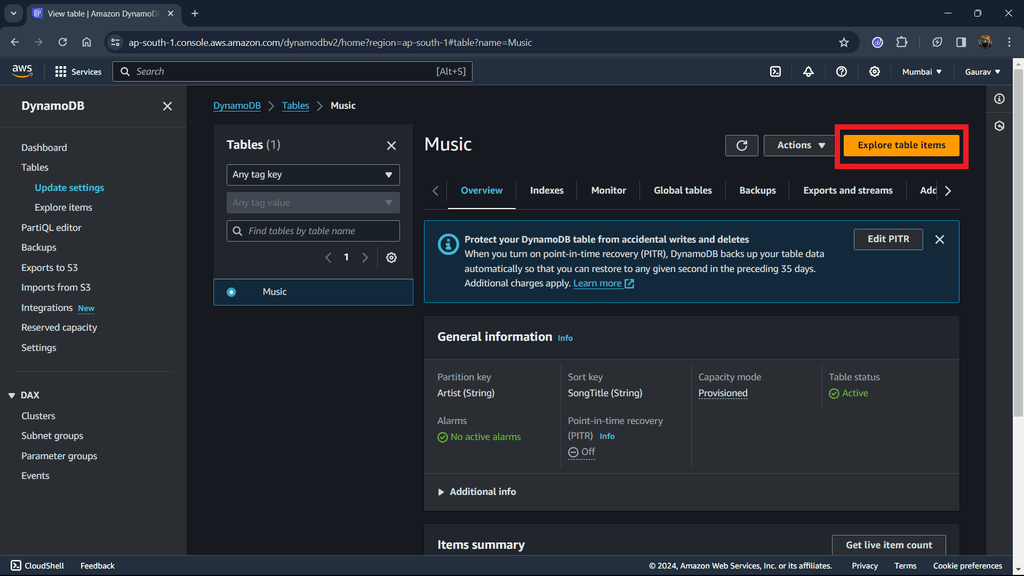Image resolution: width=1024 pixels, height=576 pixels.
Task: Open AWS console settings gear in top bar
Action: (x=874, y=72)
